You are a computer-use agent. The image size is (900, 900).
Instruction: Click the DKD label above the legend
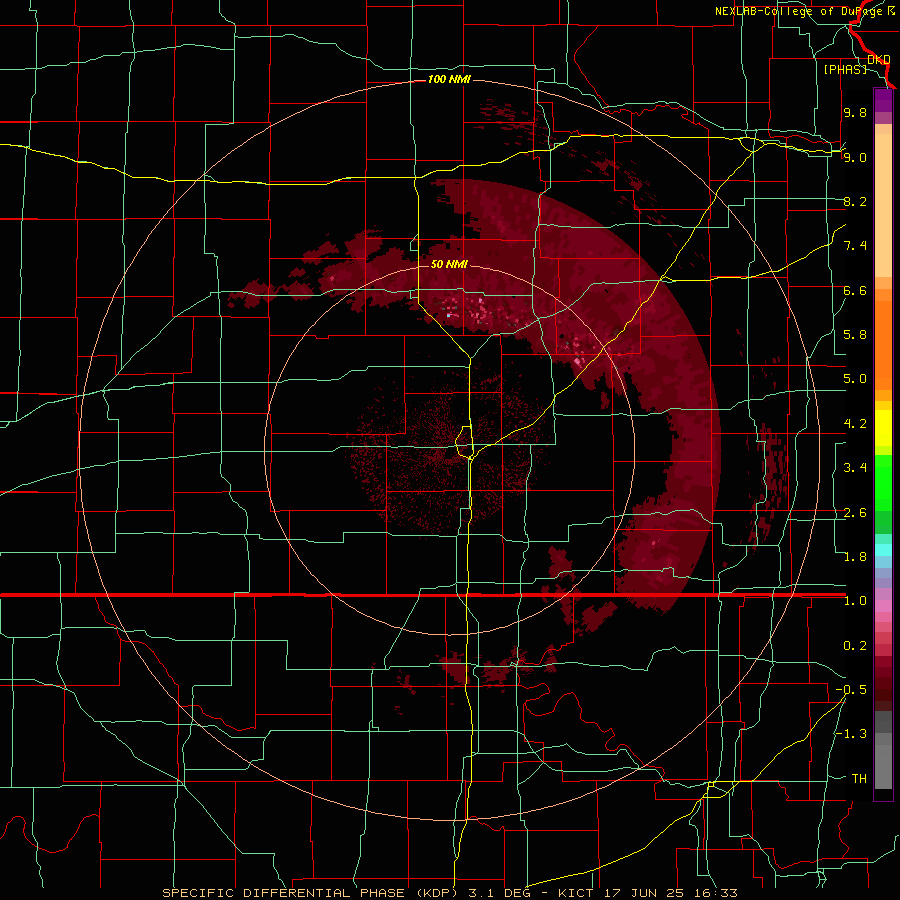[x=879, y=60]
